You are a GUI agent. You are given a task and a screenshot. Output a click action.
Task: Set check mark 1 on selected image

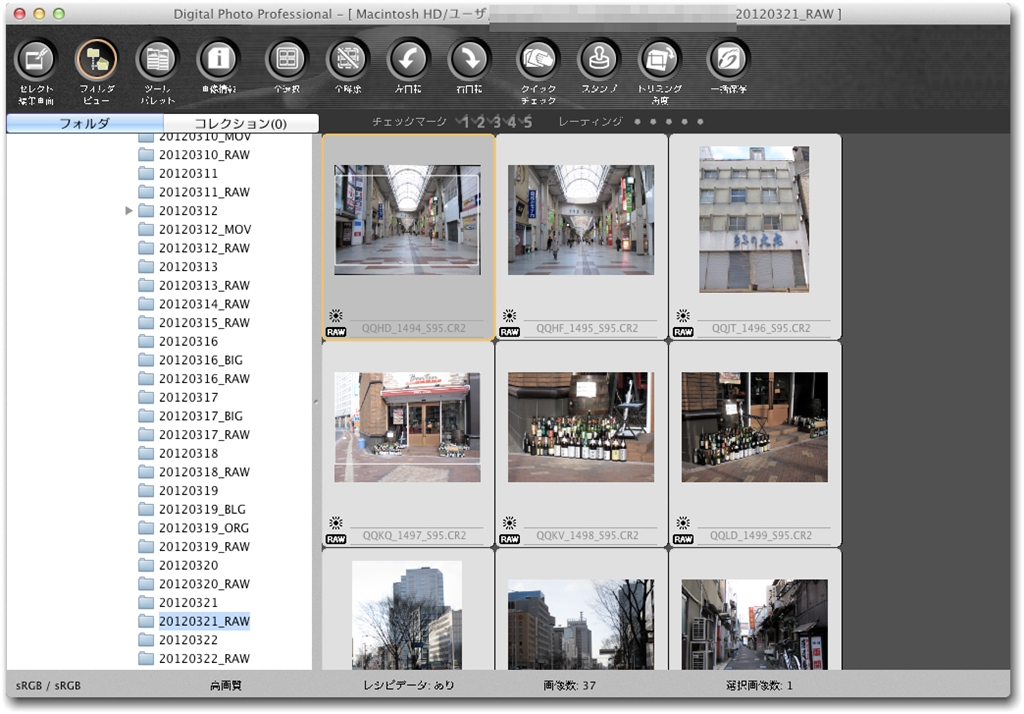(x=465, y=122)
